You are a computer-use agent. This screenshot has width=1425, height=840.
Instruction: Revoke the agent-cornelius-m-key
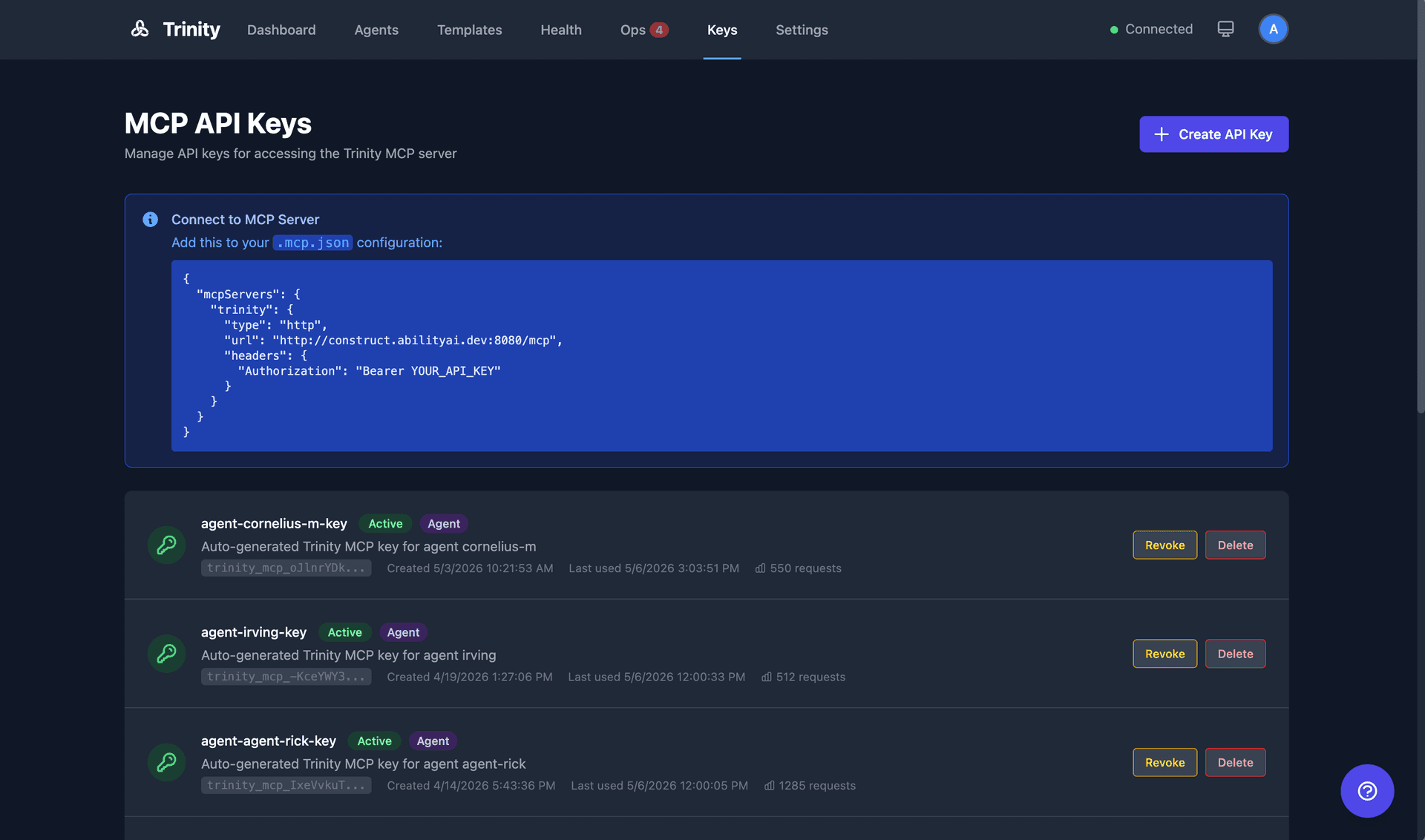1164,545
